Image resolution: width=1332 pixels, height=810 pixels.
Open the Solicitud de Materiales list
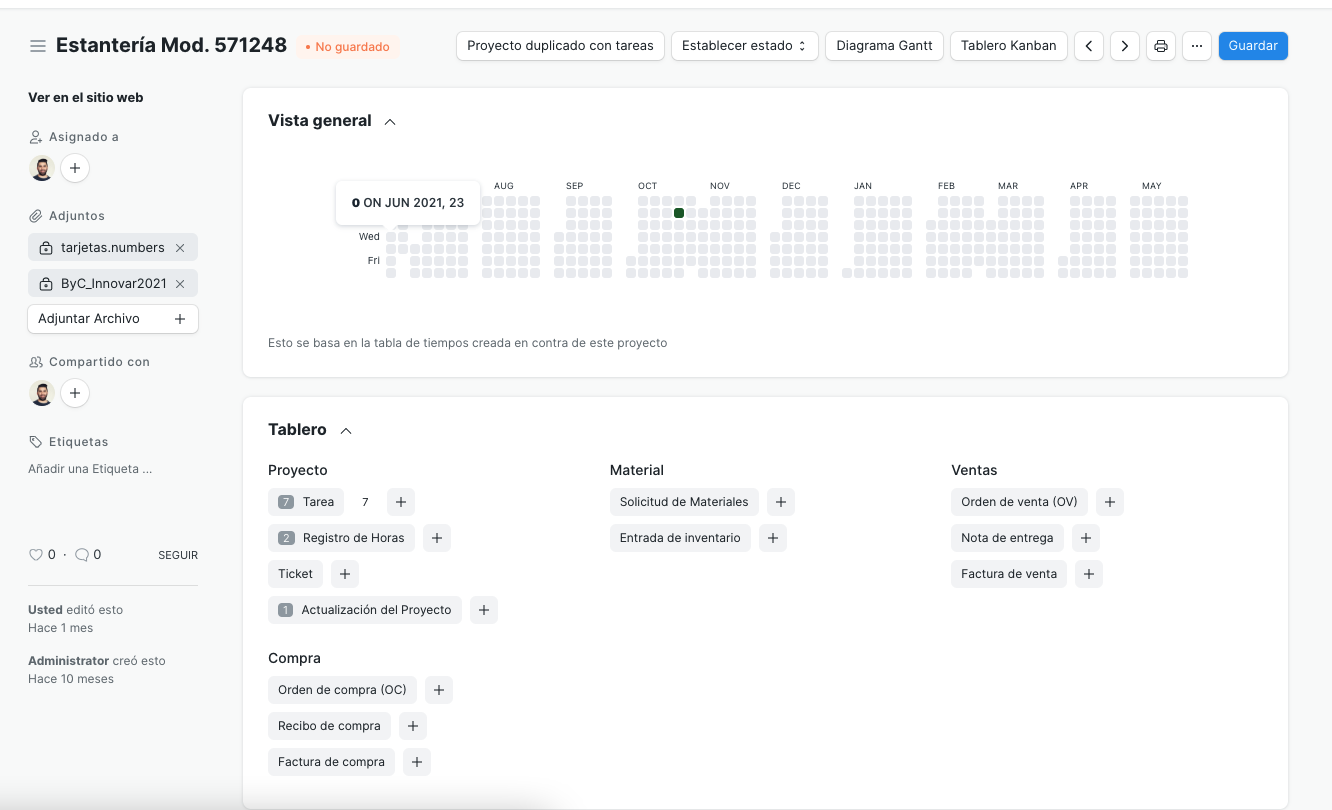pos(684,502)
